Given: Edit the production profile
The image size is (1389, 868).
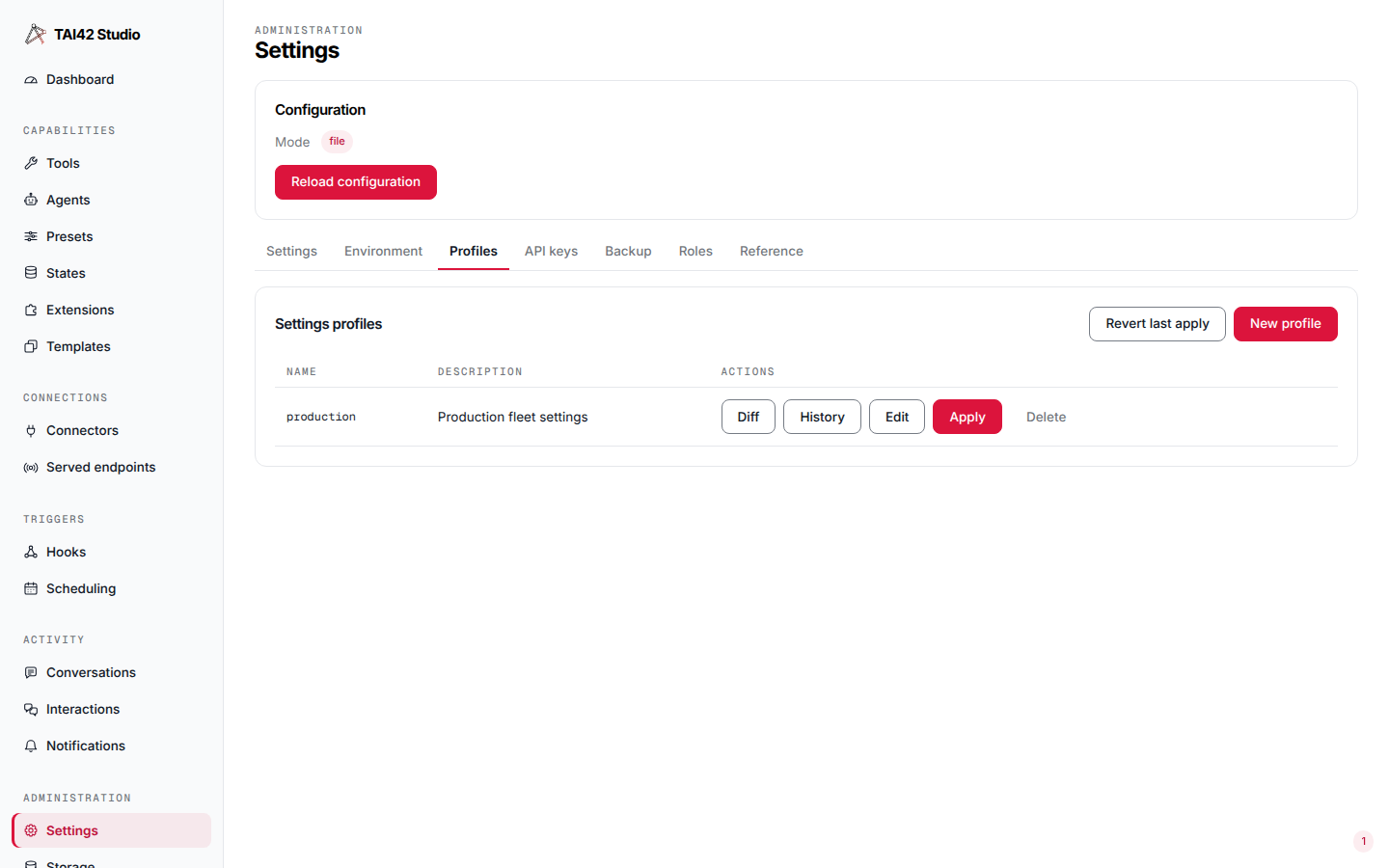Looking at the screenshot, I should pos(897,417).
